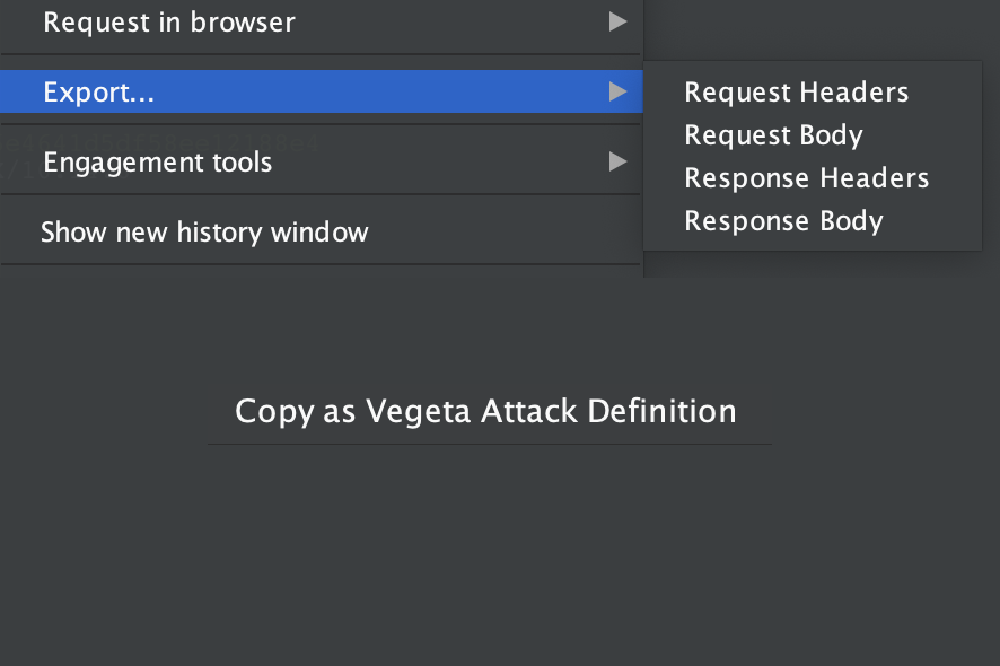Export the Request Body

point(773,136)
